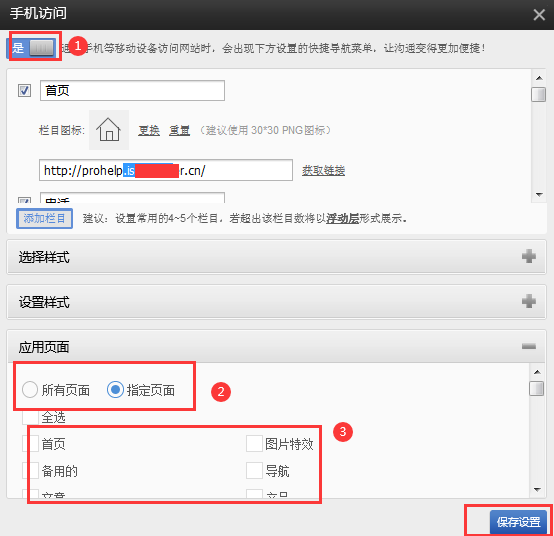Select the 所有页面 radio button

pos(30,390)
